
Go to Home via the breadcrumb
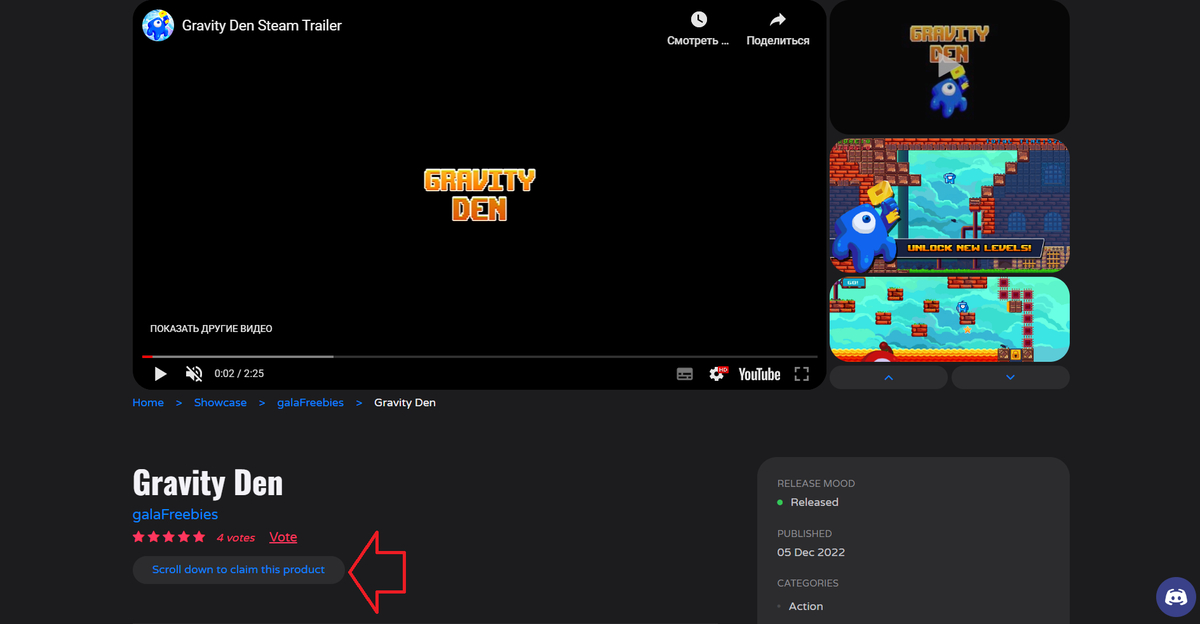point(147,402)
